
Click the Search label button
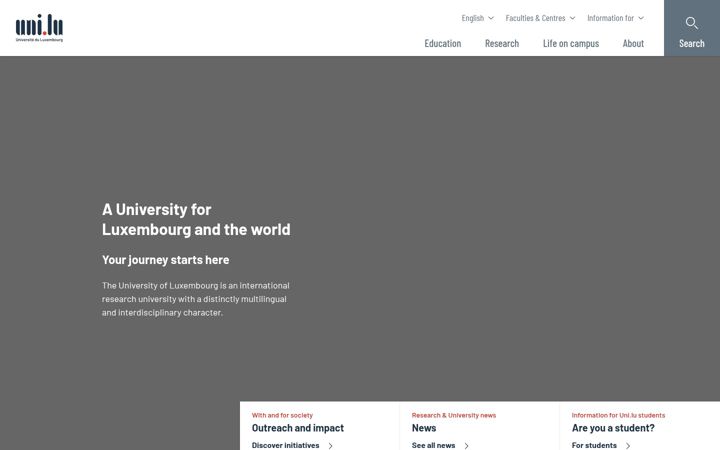[692, 43]
